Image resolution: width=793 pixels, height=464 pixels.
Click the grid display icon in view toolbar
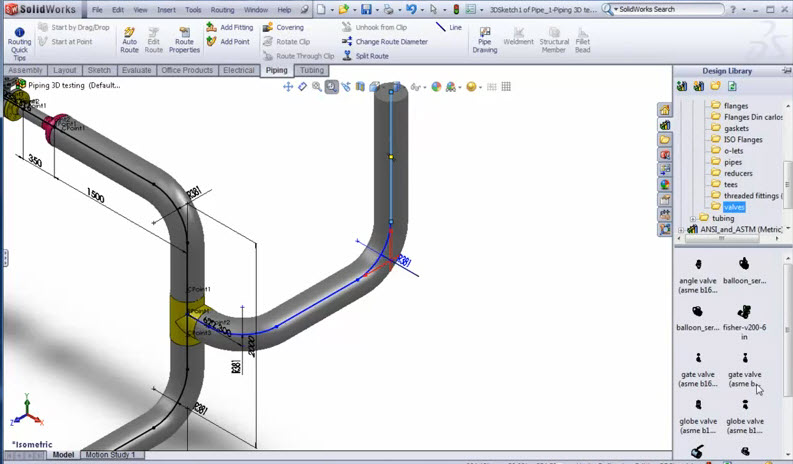[x=506, y=87]
